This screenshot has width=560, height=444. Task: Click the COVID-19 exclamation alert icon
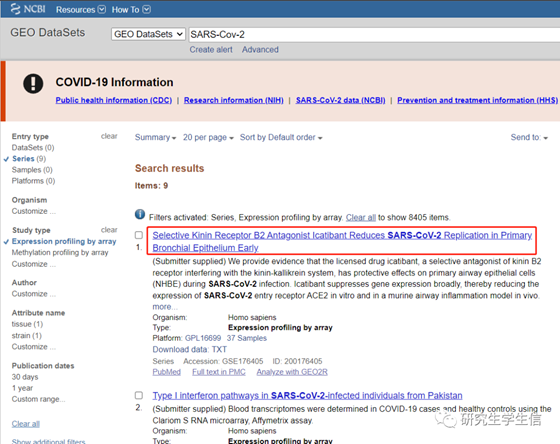[x=33, y=84]
